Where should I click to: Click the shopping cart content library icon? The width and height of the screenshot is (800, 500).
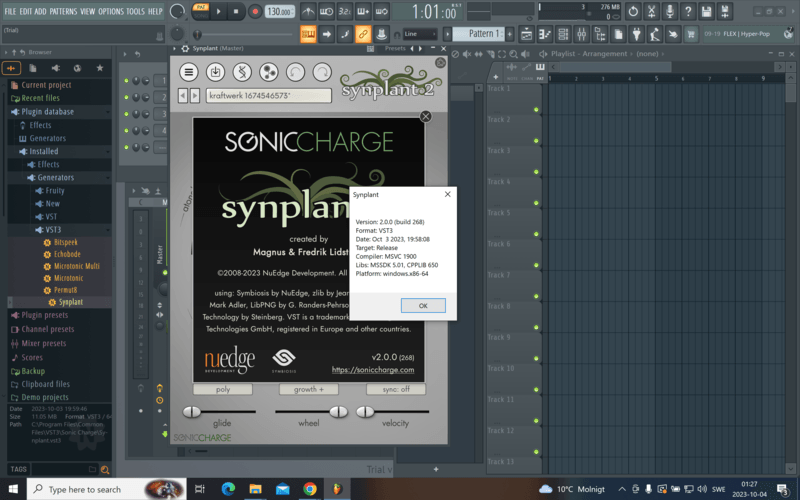[691, 34]
